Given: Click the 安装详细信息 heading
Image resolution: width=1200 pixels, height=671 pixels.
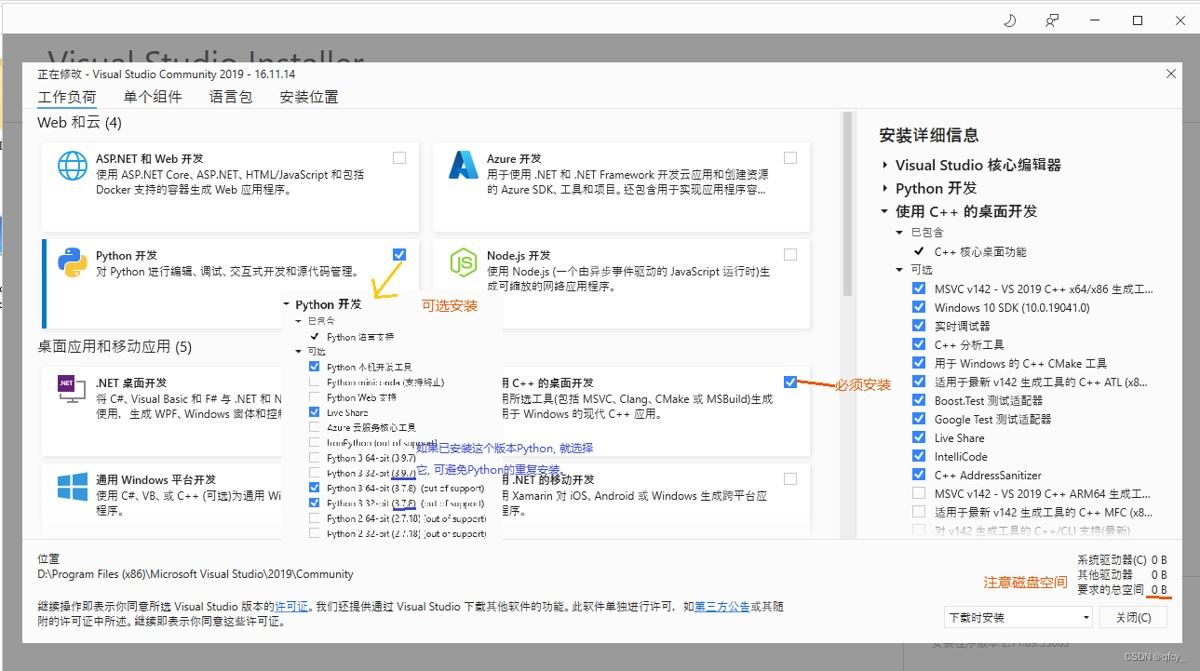Looking at the screenshot, I should pyautogui.click(x=929, y=135).
